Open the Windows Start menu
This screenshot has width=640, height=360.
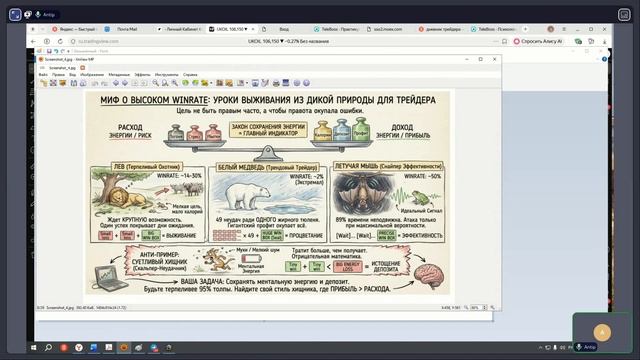click(x=33, y=348)
